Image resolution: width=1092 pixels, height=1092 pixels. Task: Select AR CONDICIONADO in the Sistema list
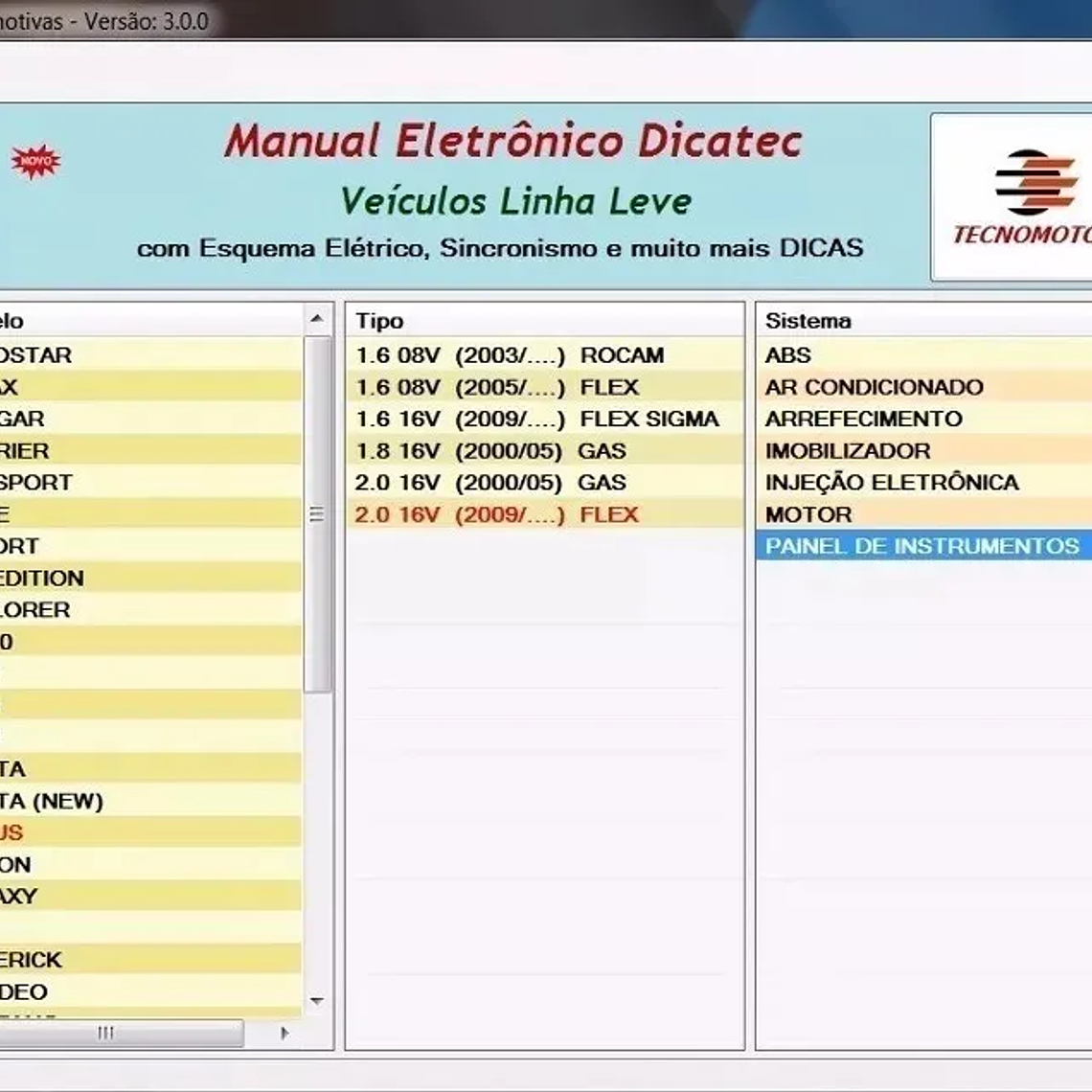point(872,387)
